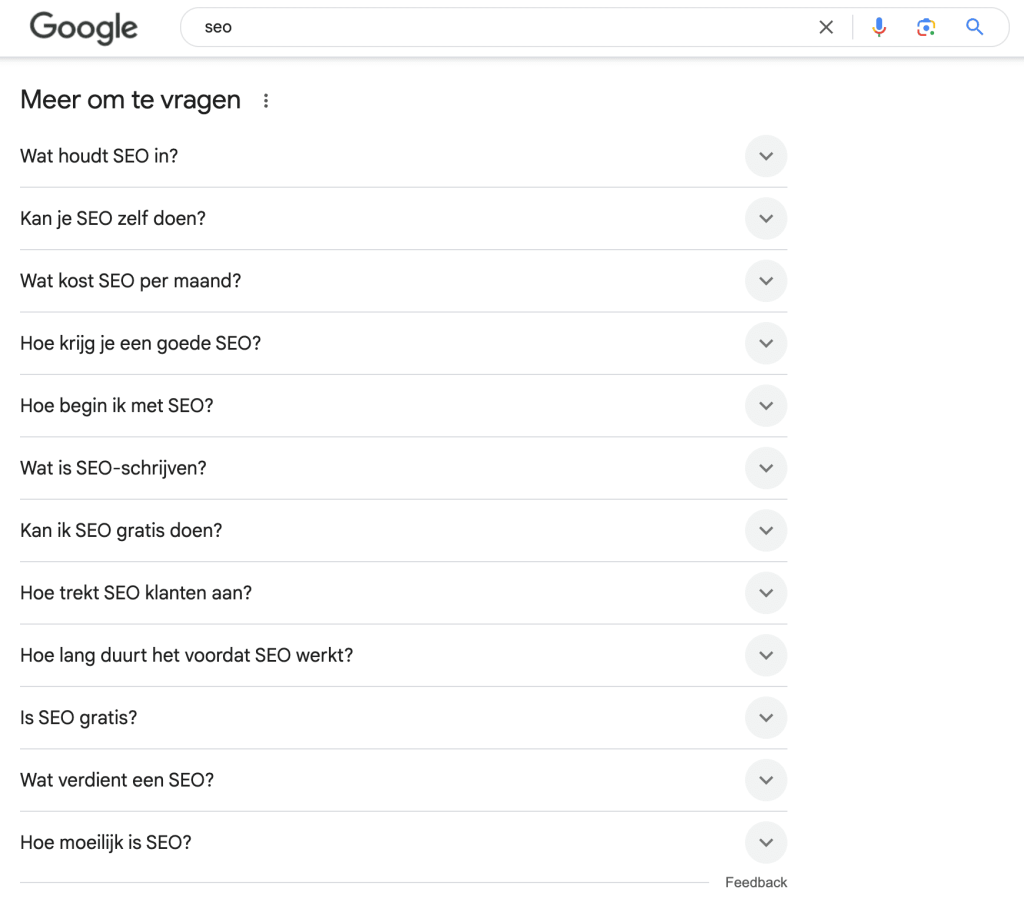Viewport: 1024px width, 909px height.
Task: Expand 'Hoe trekt SEO klanten aan?'
Action: (765, 593)
